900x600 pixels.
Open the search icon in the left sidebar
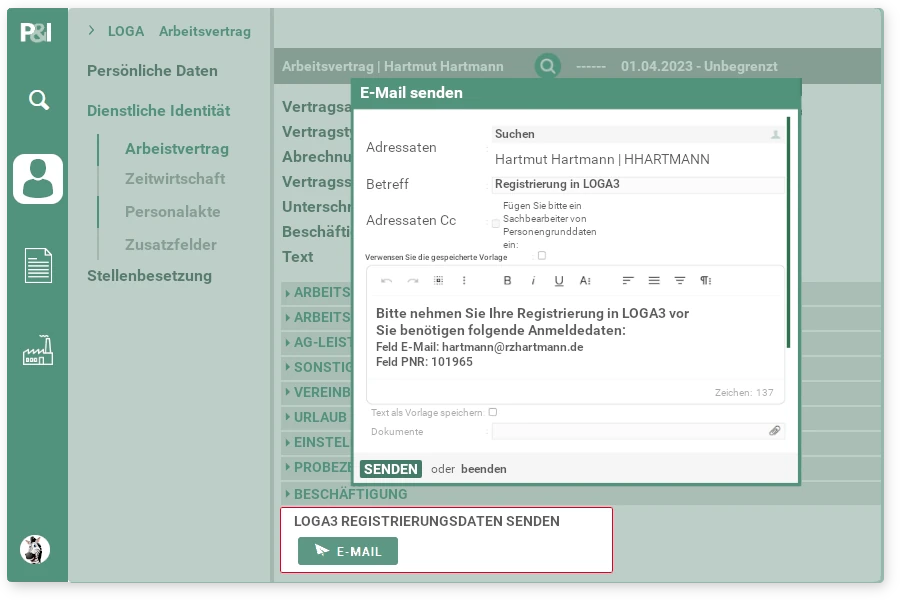pos(38,100)
